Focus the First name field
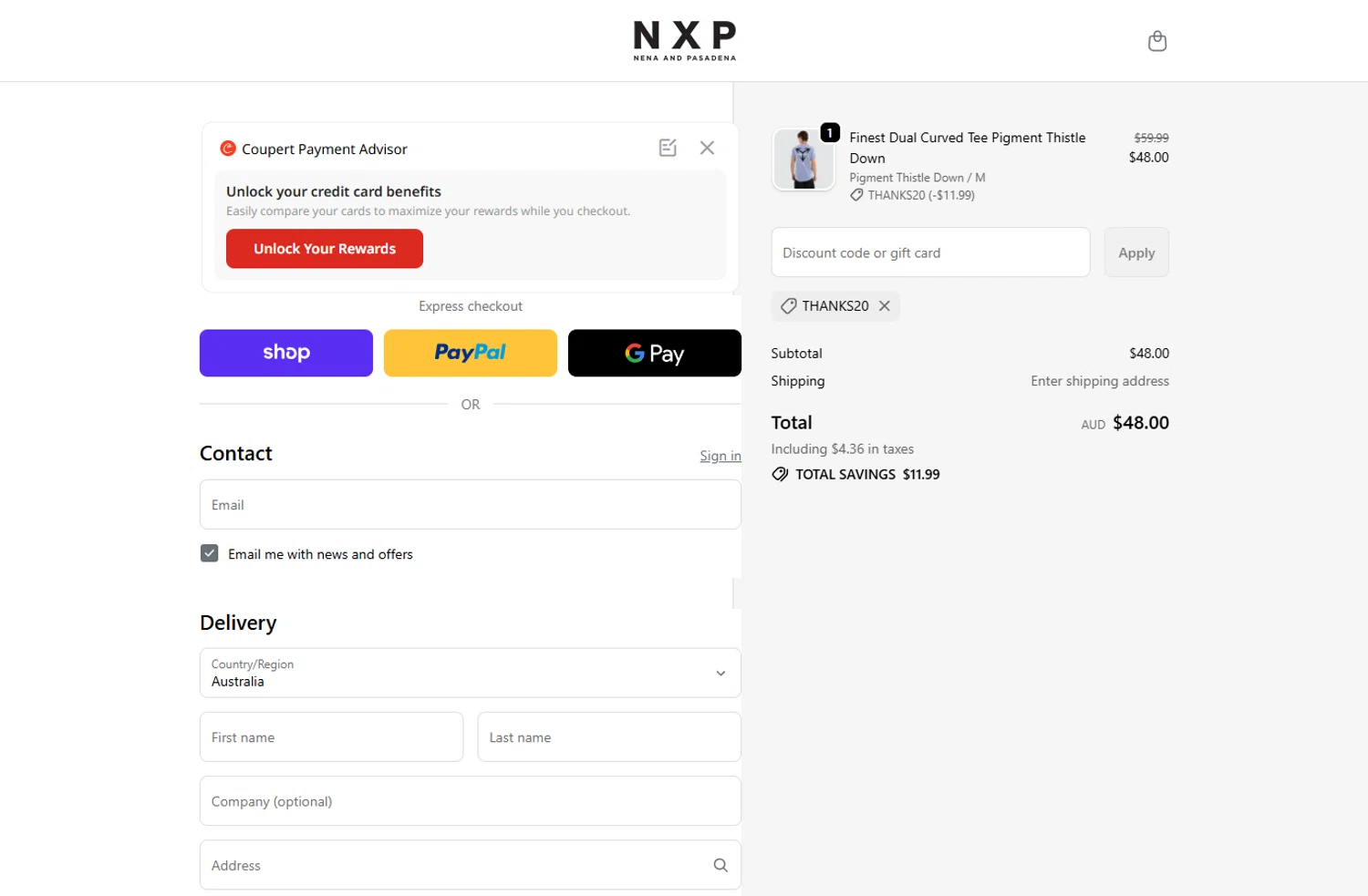 (x=331, y=736)
